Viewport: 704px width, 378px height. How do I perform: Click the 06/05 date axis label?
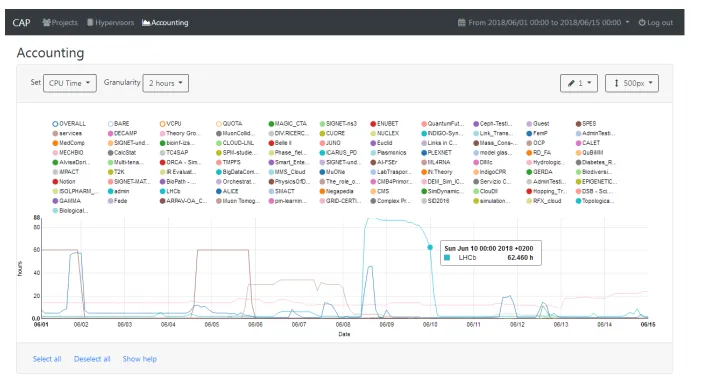(212, 325)
